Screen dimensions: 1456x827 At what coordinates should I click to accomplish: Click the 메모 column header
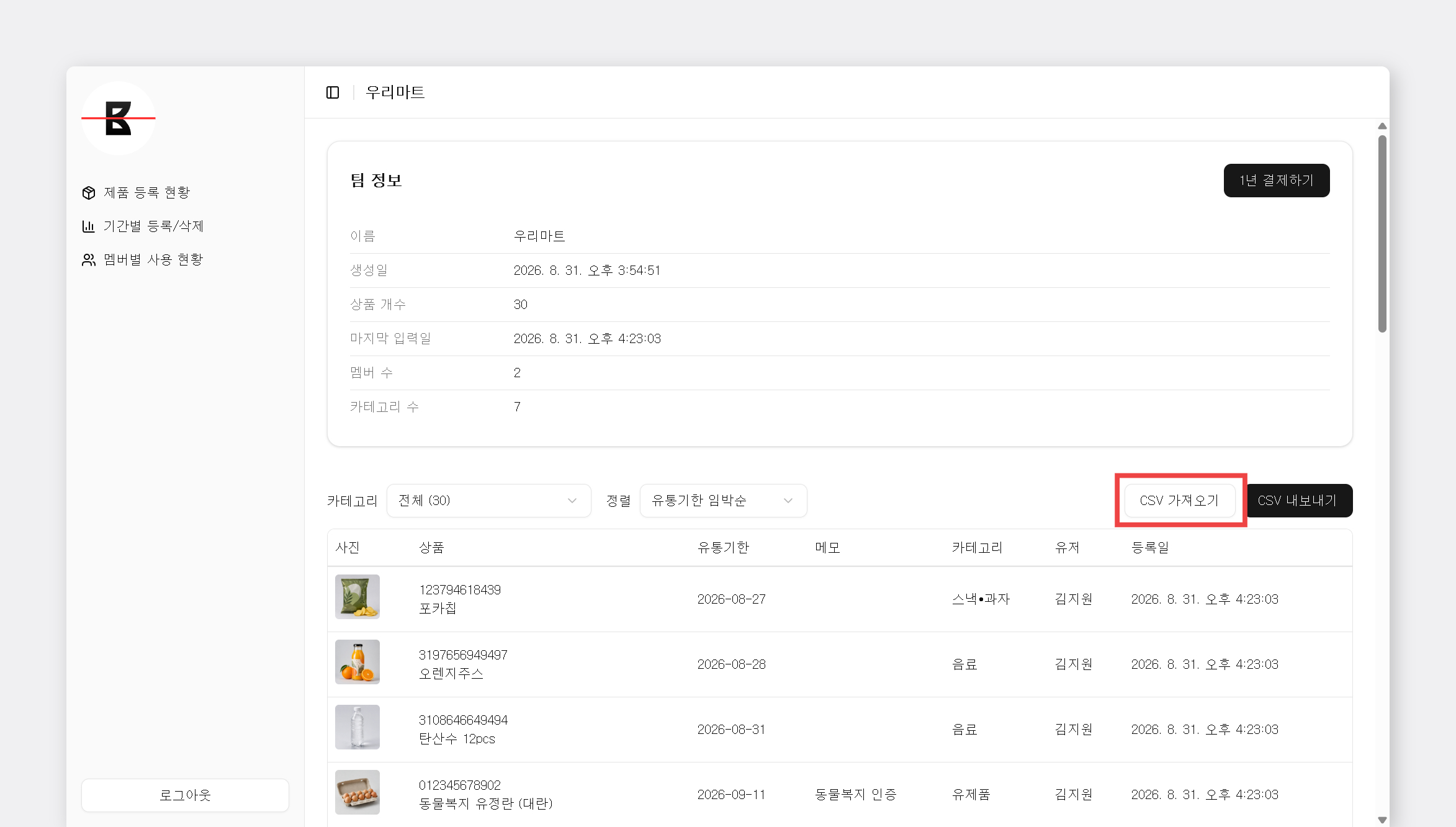[827, 548]
